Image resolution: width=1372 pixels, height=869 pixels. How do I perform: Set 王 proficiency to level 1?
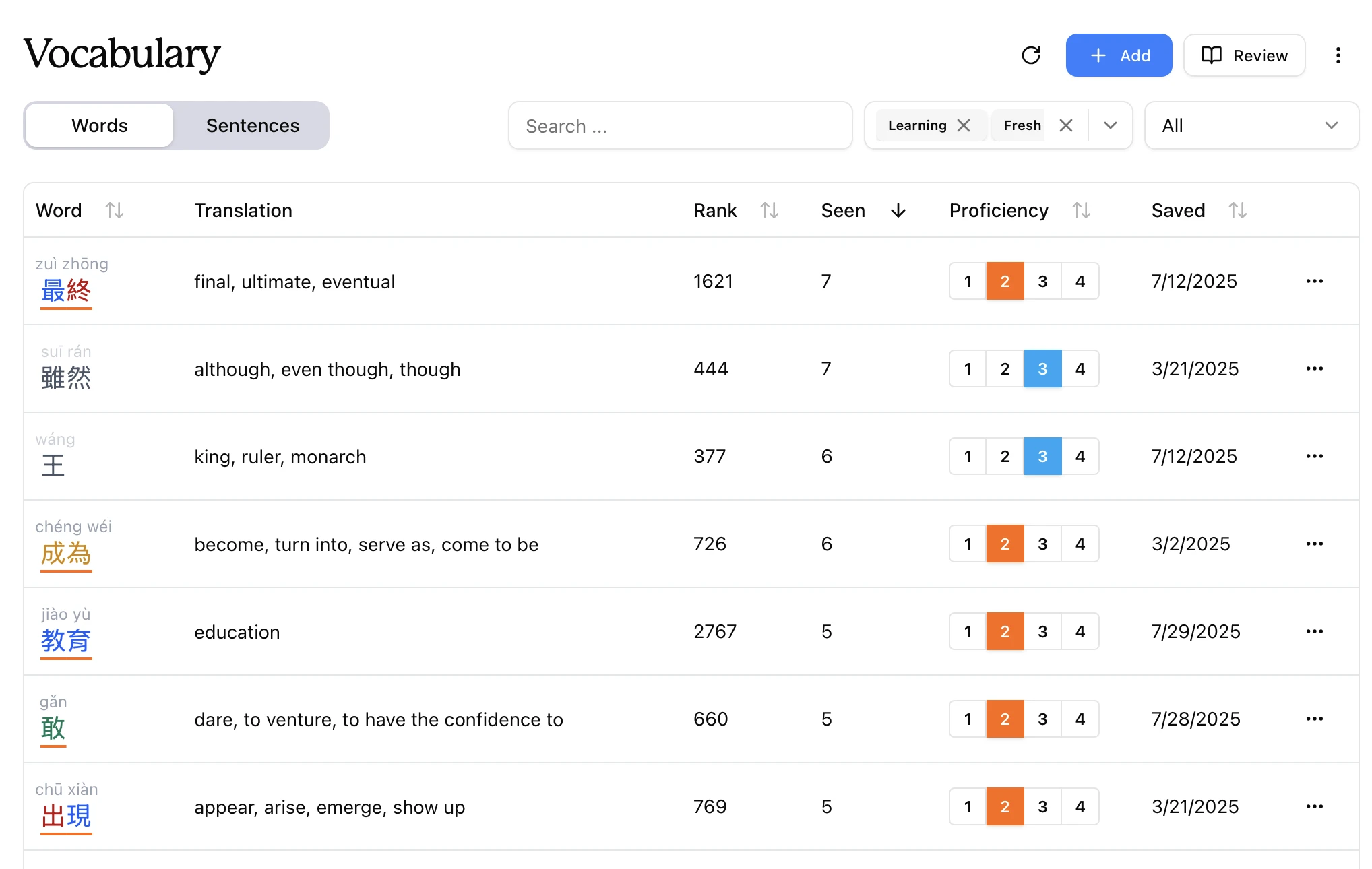[x=968, y=456]
